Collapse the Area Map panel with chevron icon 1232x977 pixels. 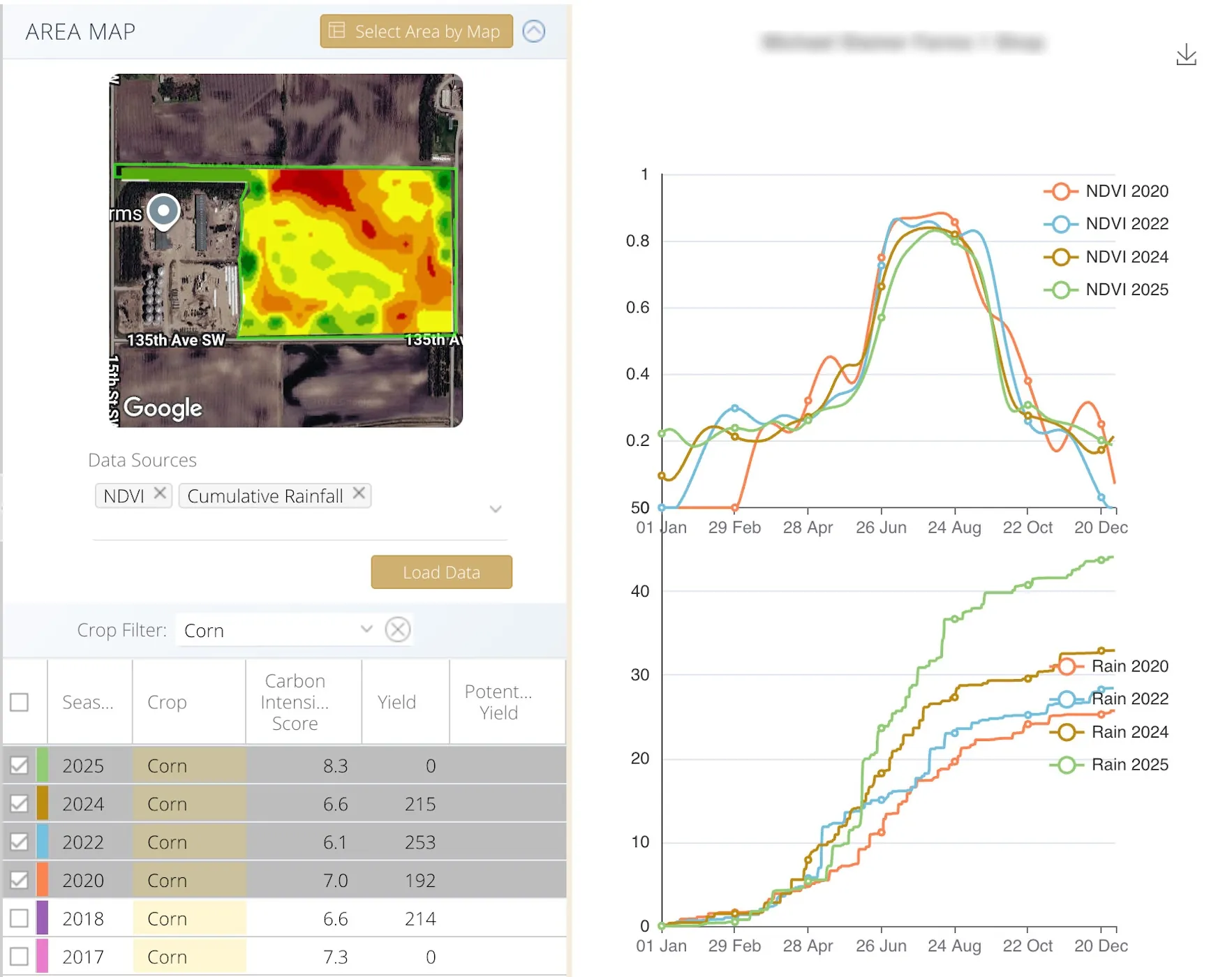click(x=534, y=31)
